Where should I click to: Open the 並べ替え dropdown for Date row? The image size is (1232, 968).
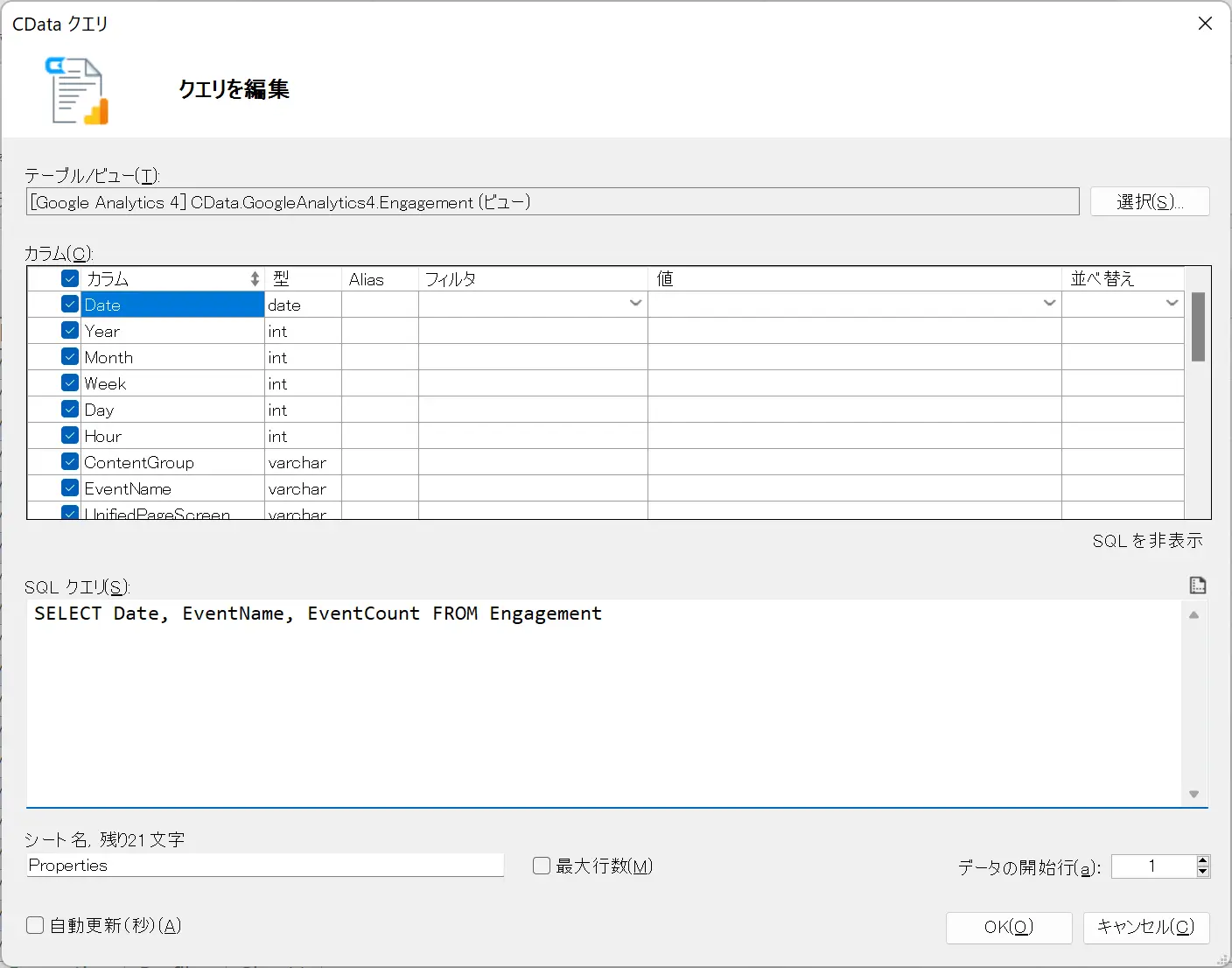[x=1172, y=304]
